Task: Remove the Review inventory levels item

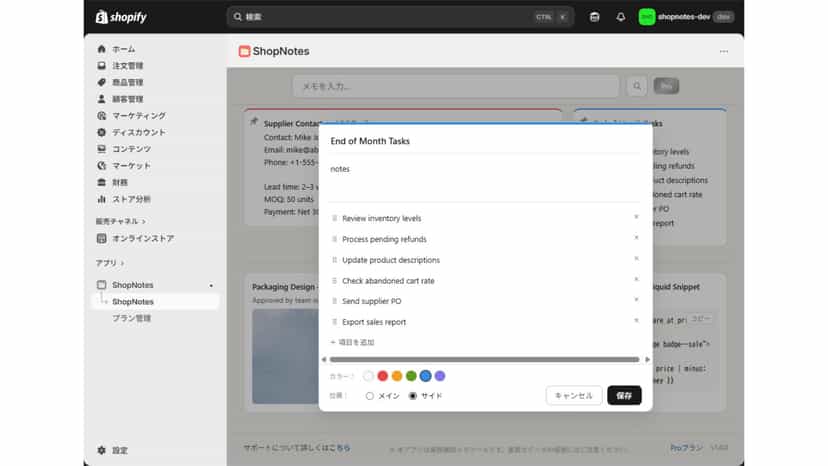Action: click(x=636, y=217)
